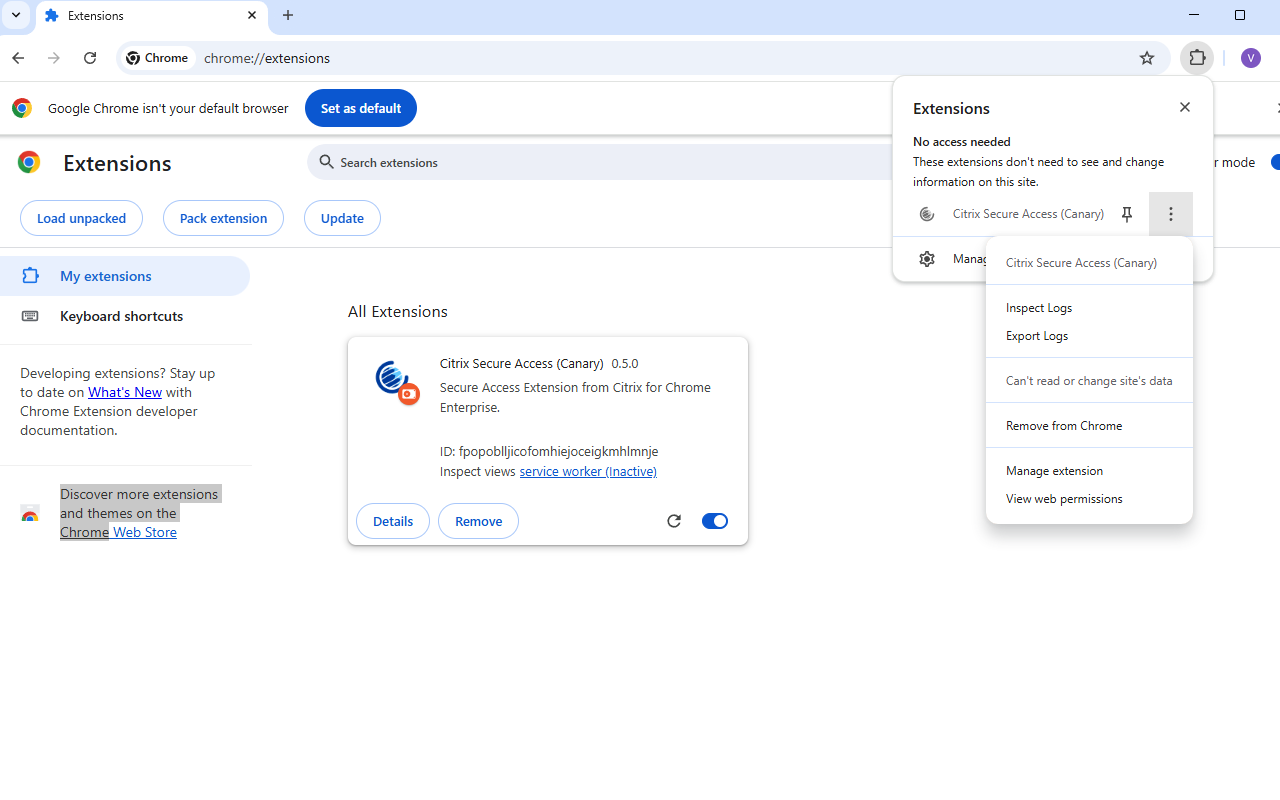Open the tab search dropdown arrow
Viewport: 1280px width, 800px height.
click(x=16, y=15)
